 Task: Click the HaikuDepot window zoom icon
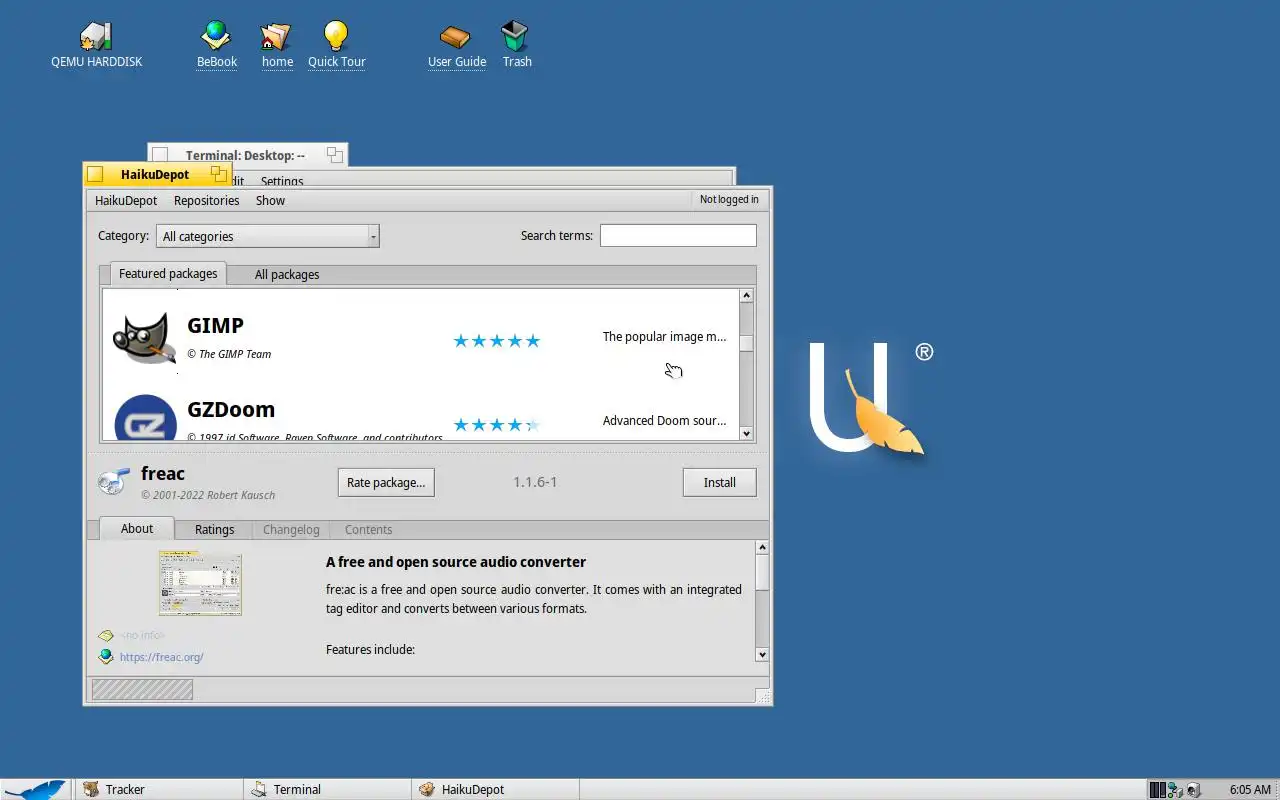click(219, 174)
